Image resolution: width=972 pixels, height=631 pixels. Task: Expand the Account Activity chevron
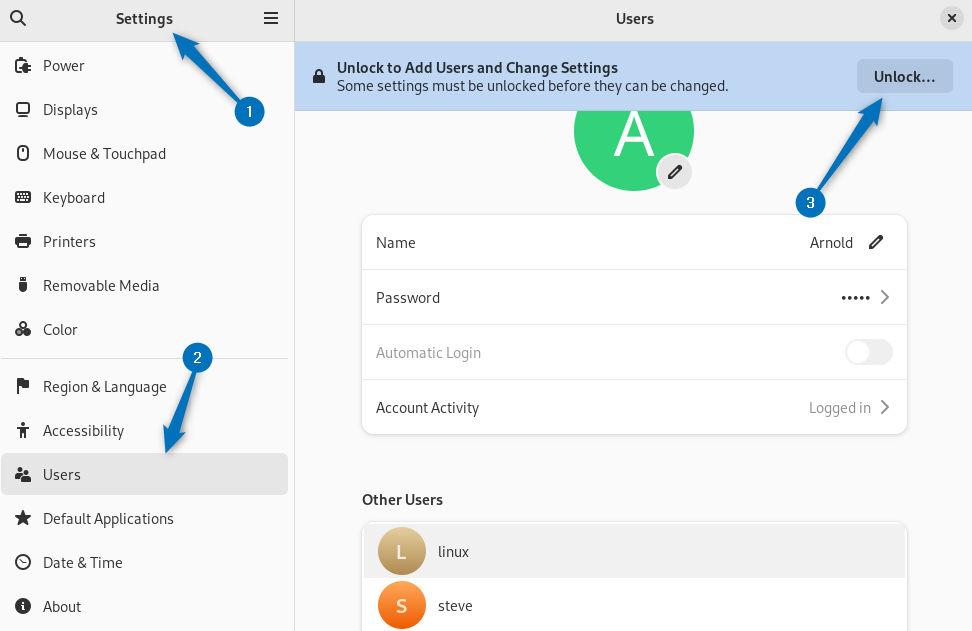[x=884, y=407]
